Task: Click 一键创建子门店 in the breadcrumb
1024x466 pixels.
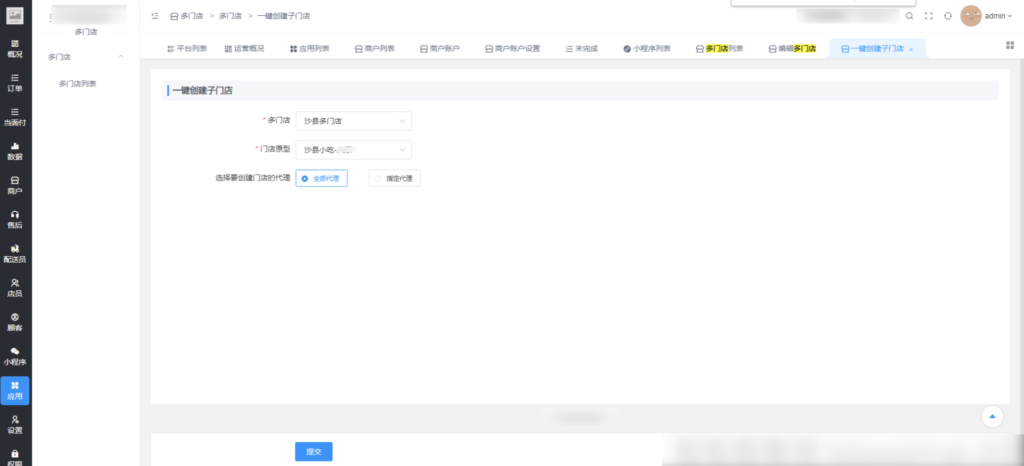Action: 283,16
